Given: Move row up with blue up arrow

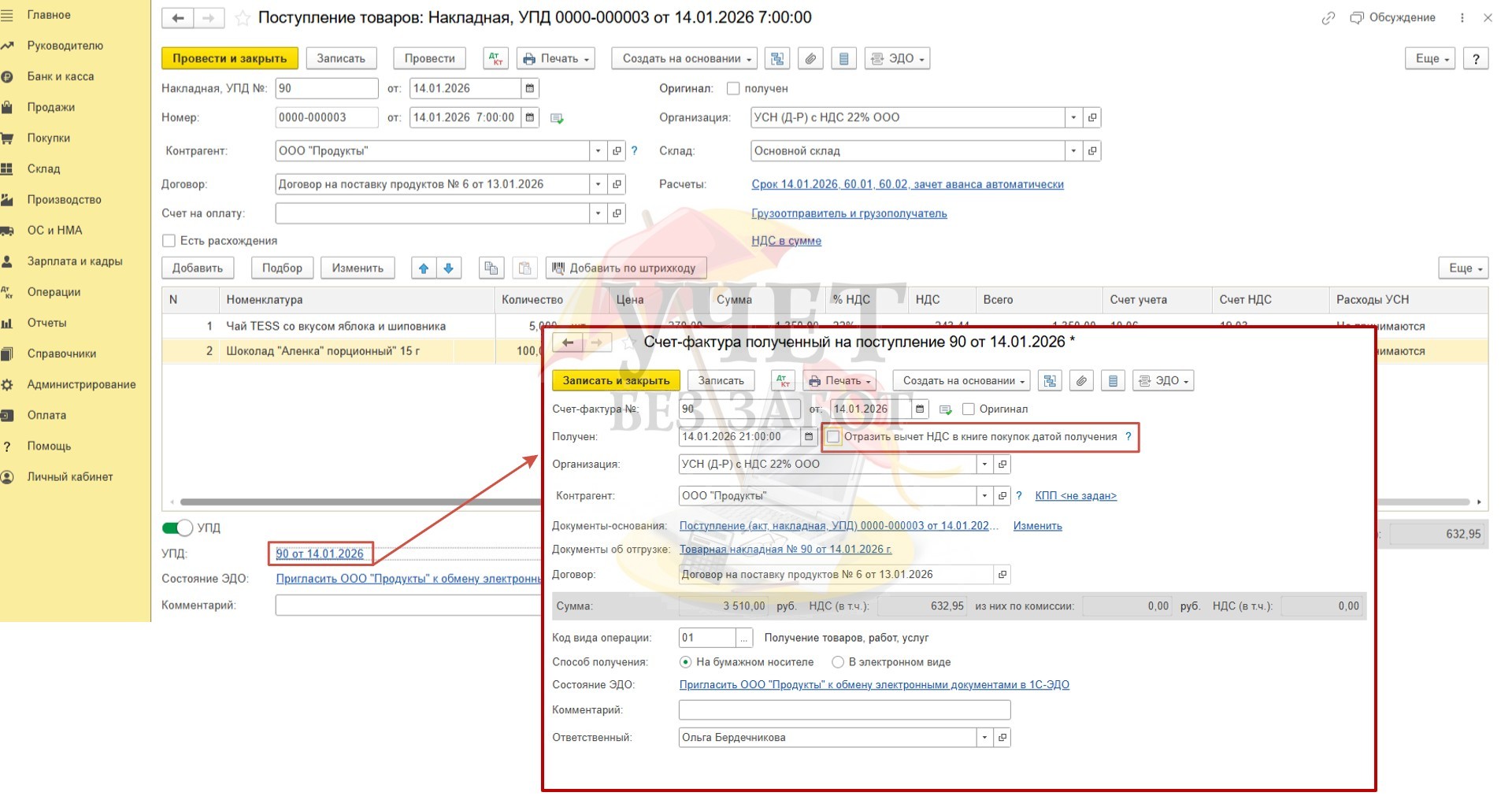Looking at the screenshot, I should [x=424, y=268].
